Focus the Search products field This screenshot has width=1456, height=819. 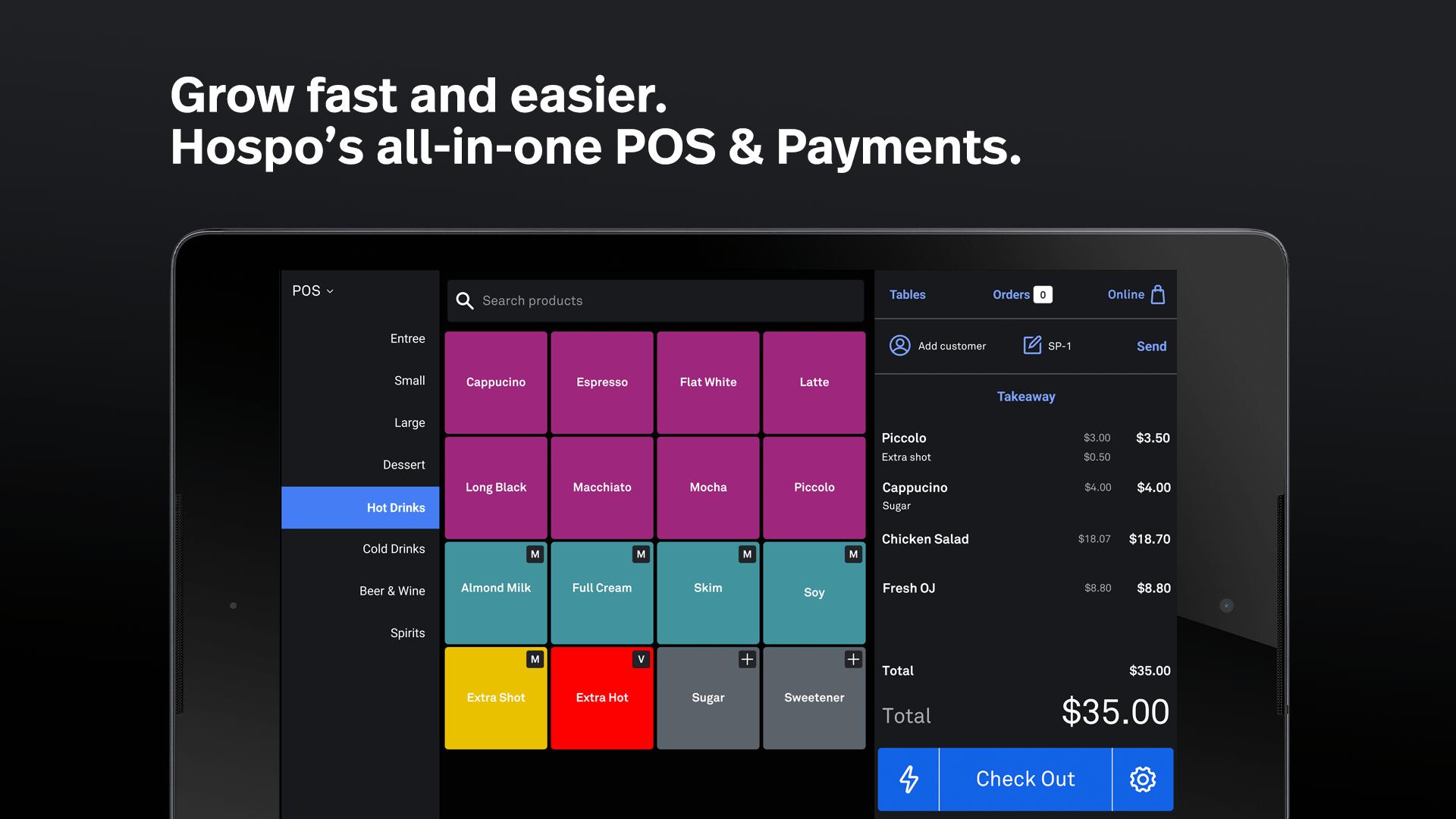coord(655,301)
